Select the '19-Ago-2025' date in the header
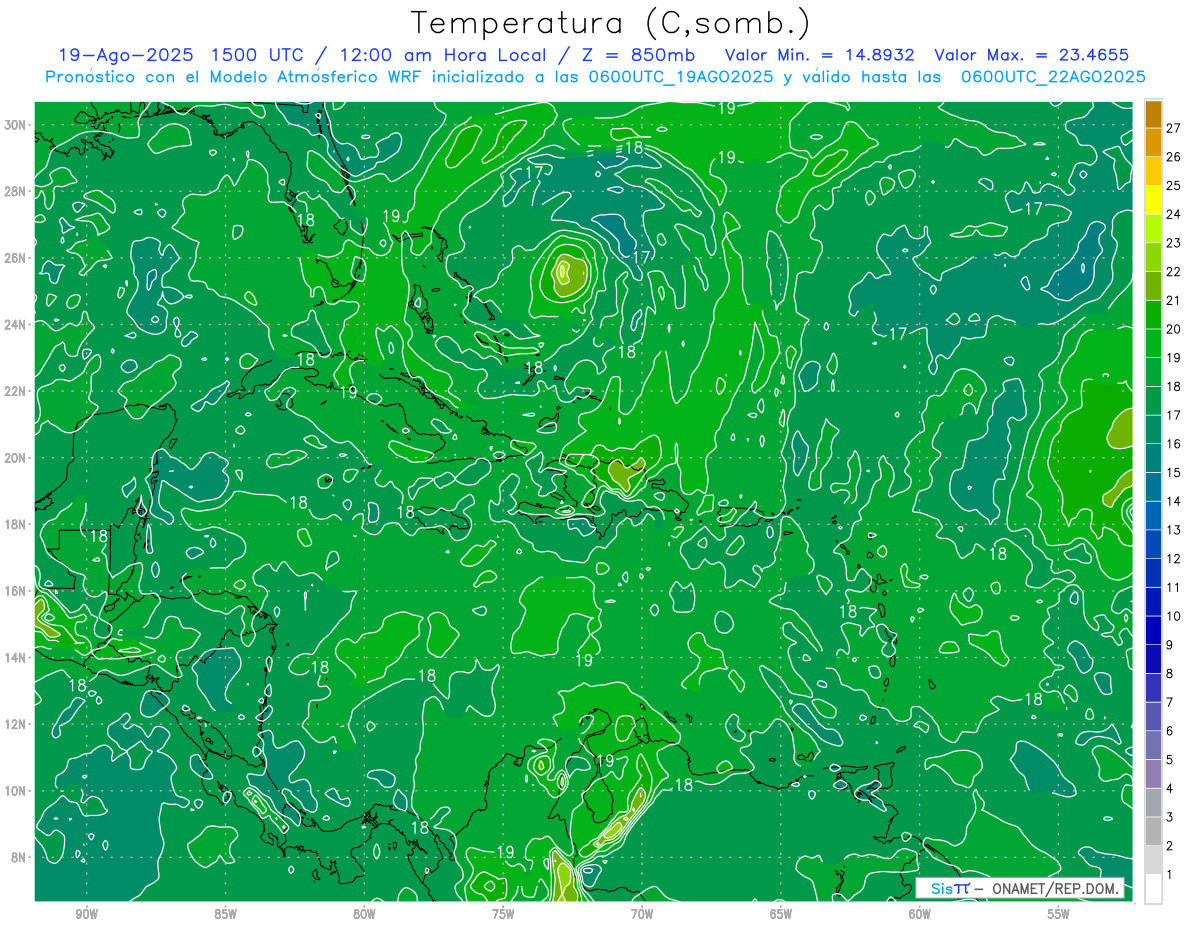Image resolution: width=1200 pixels, height=927 pixels. 124,55
